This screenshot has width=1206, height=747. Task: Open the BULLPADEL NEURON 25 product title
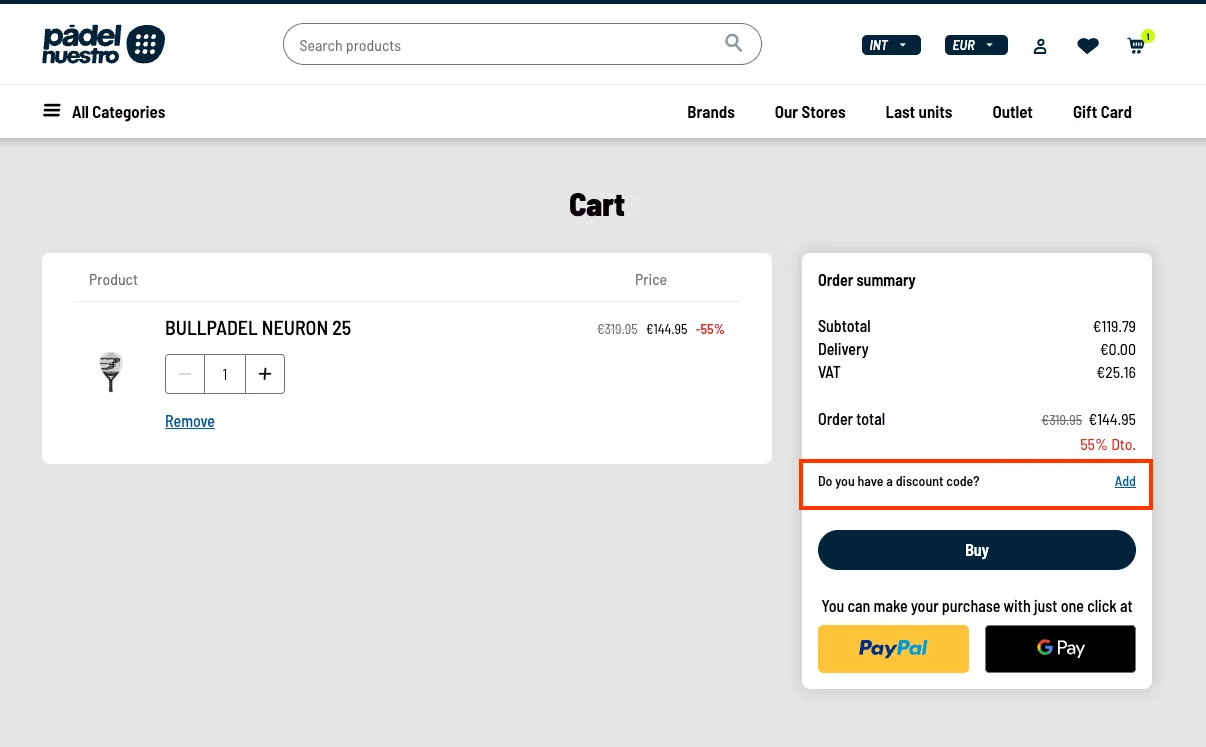coord(258,329)
